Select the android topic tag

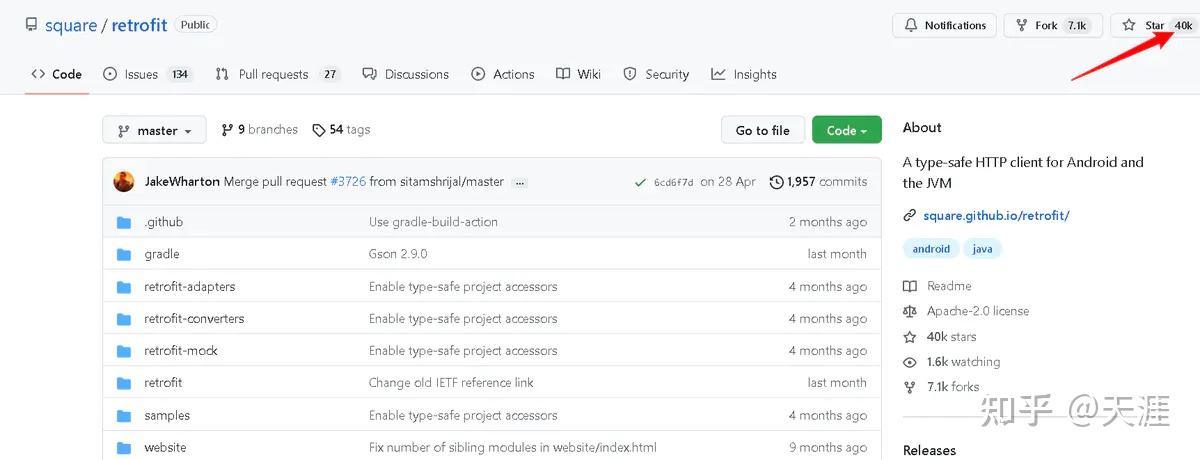[x=931, y=249]
